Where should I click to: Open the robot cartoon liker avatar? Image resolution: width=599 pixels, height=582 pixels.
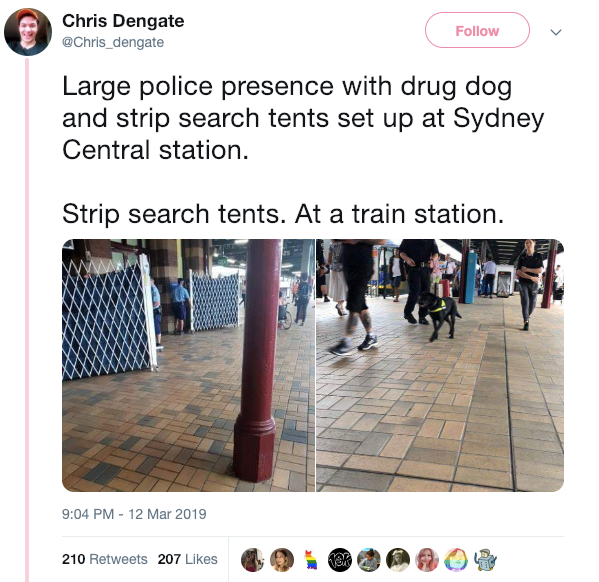coord(485,560)
